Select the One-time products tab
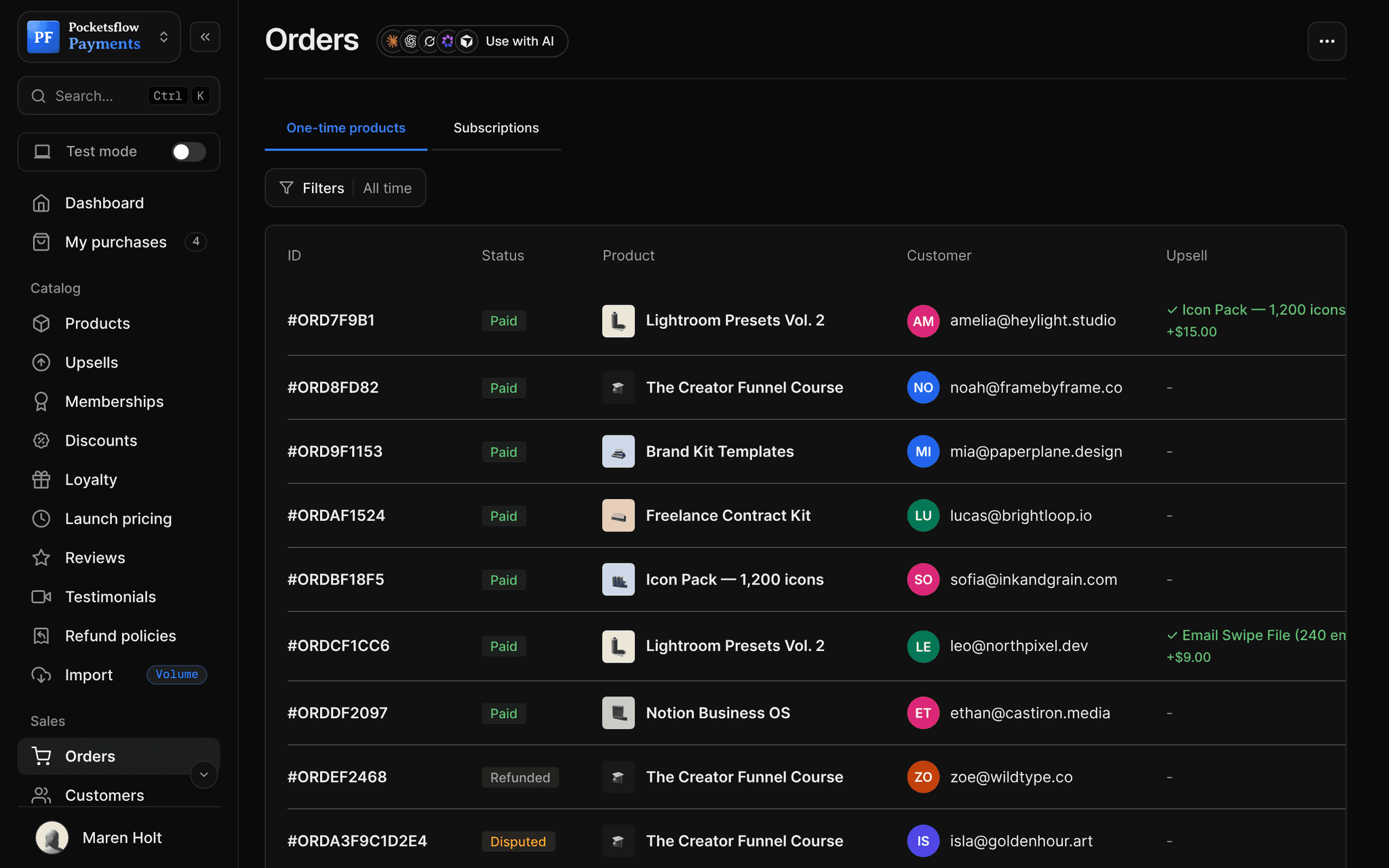The width and height of the screenshot is (1389, 868). [x=346, y=128]
